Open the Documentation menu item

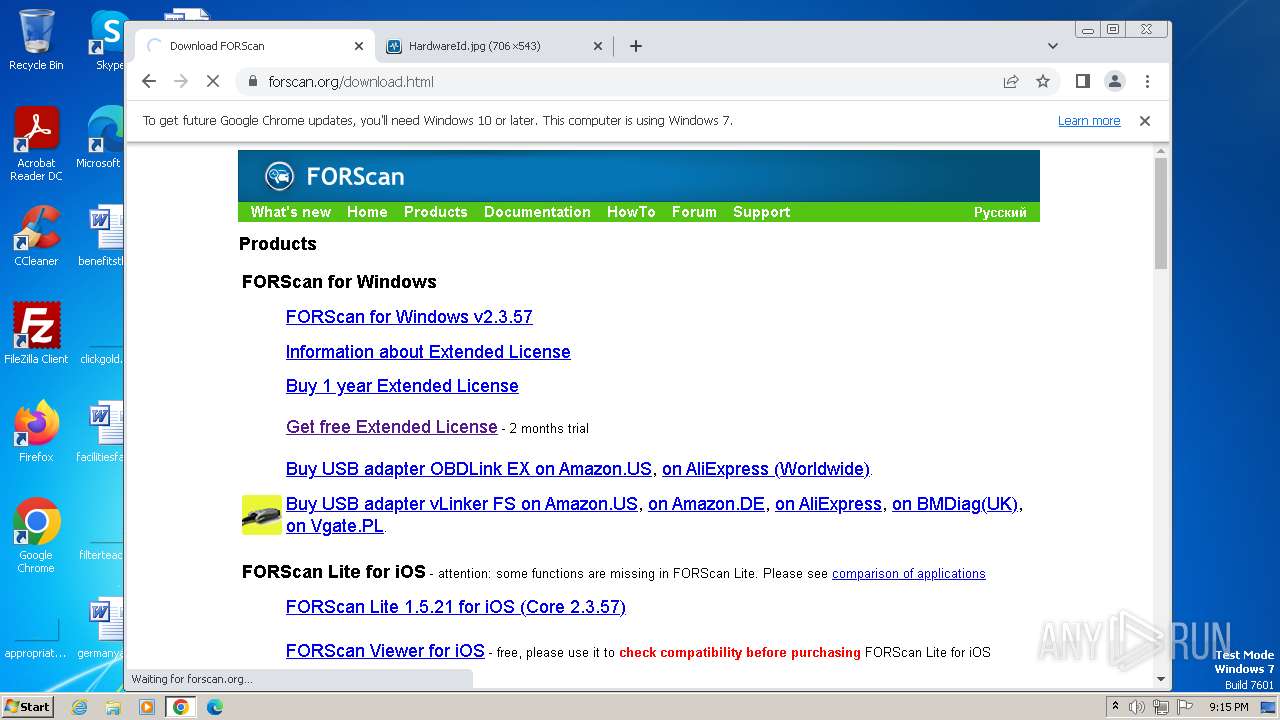tap(537, 212)
